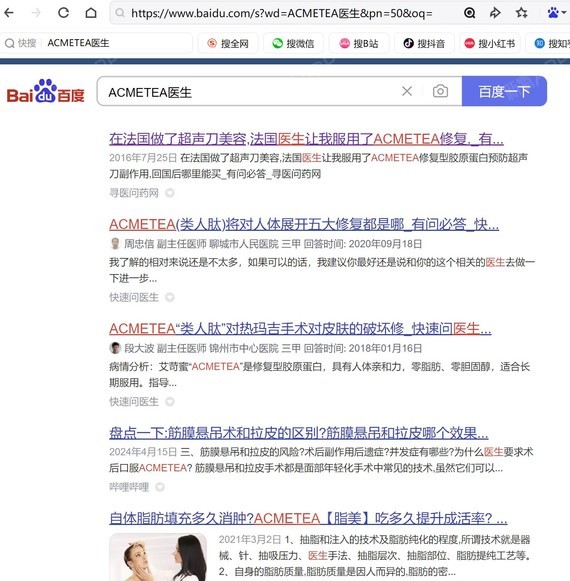The image size is (570, 581).
Task: Clear the search box with the X icon
Action: tap(407, 91)
